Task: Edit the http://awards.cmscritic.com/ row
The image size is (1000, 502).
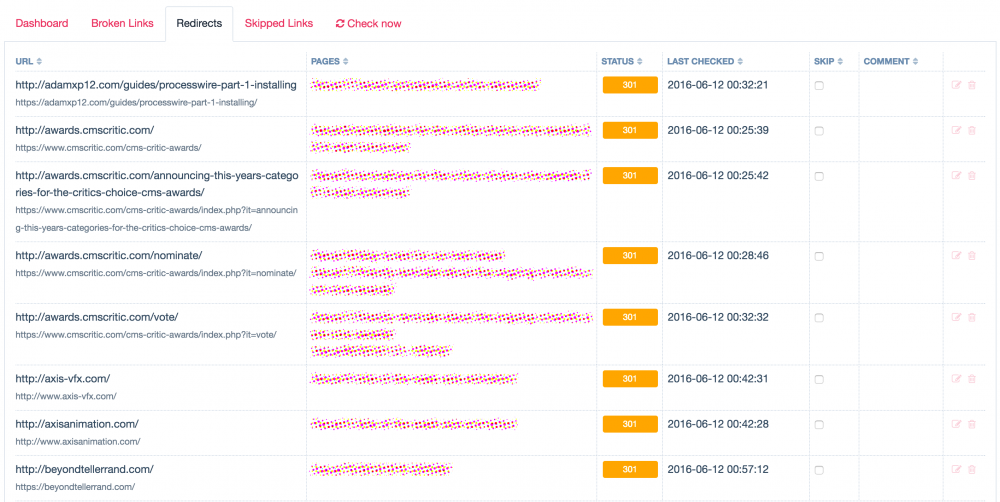Action: click(956, 130)
